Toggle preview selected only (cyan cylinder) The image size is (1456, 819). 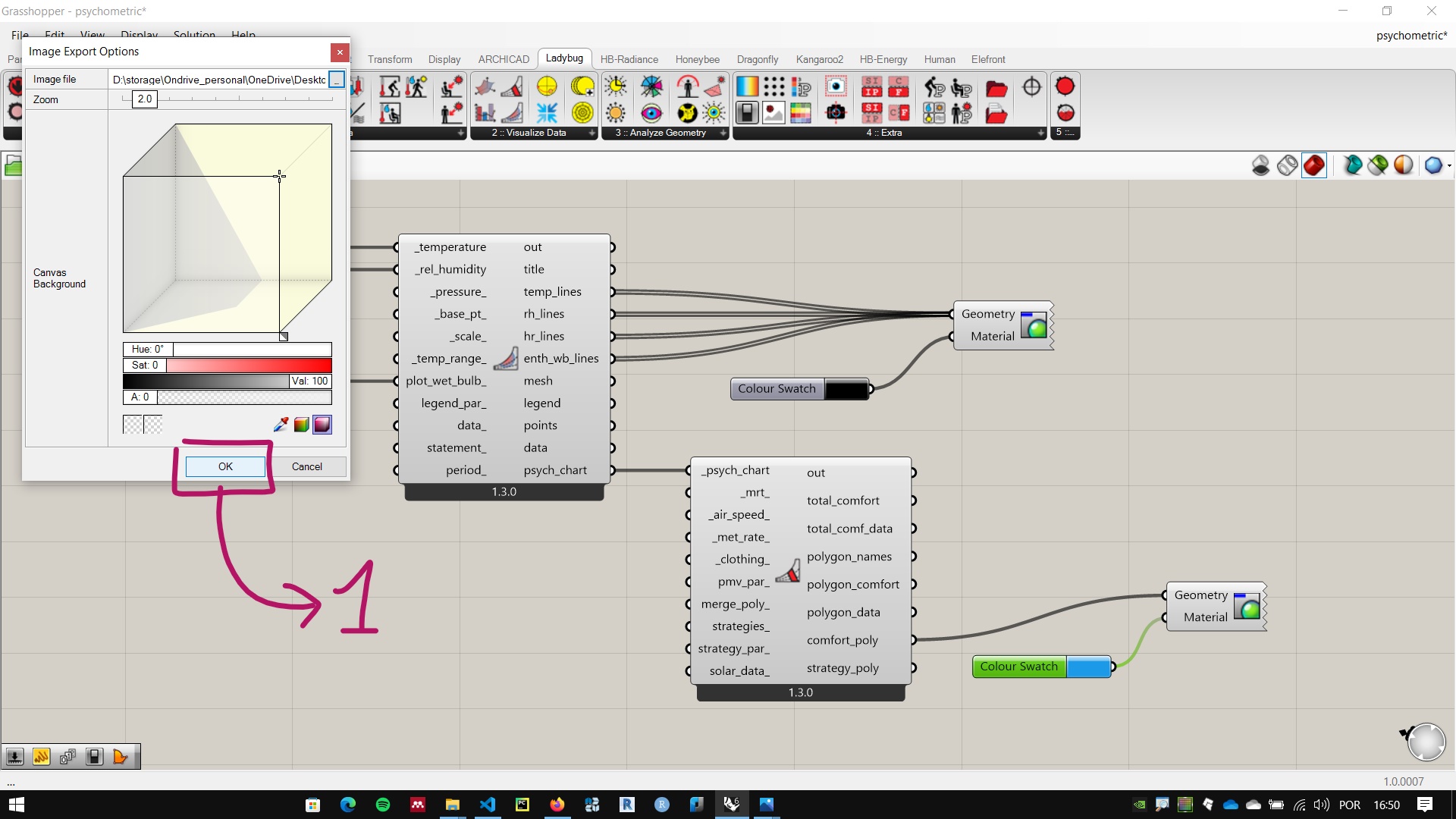[x=1352, y=165]
